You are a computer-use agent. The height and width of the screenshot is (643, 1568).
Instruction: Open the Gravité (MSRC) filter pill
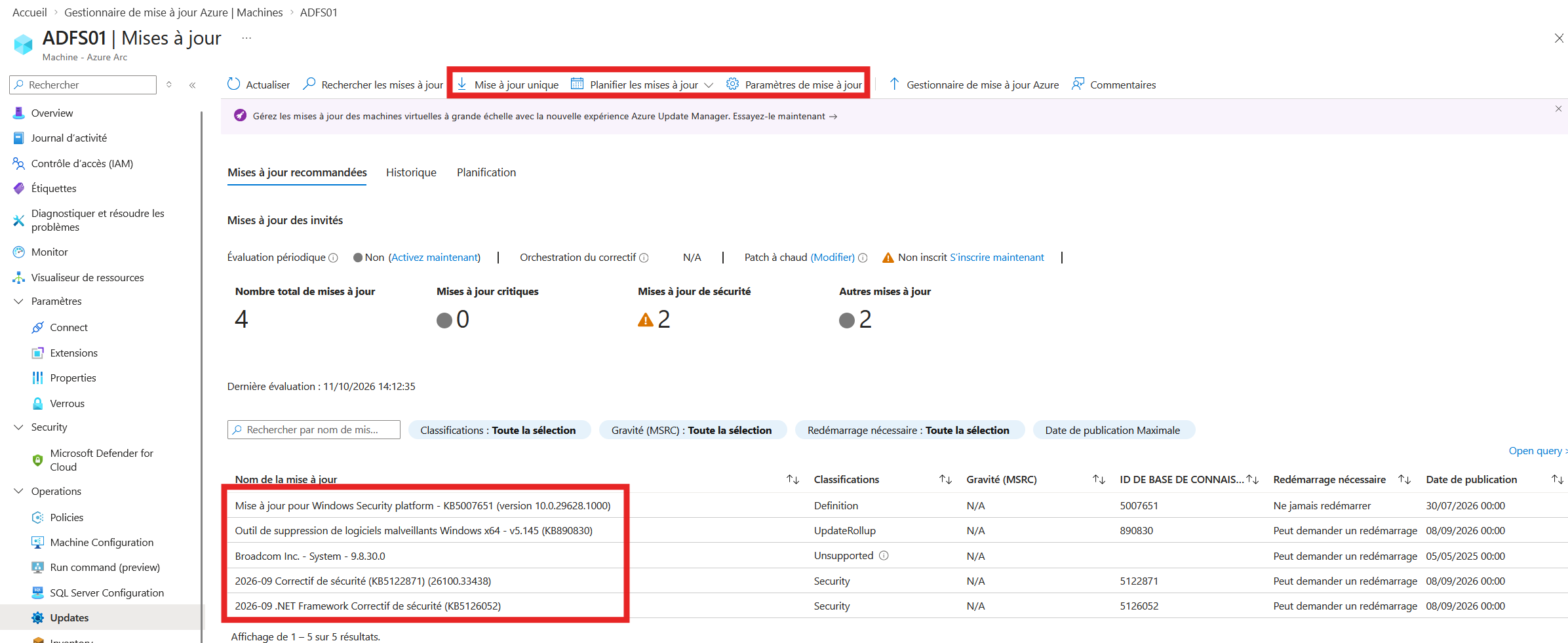[692, 430]
